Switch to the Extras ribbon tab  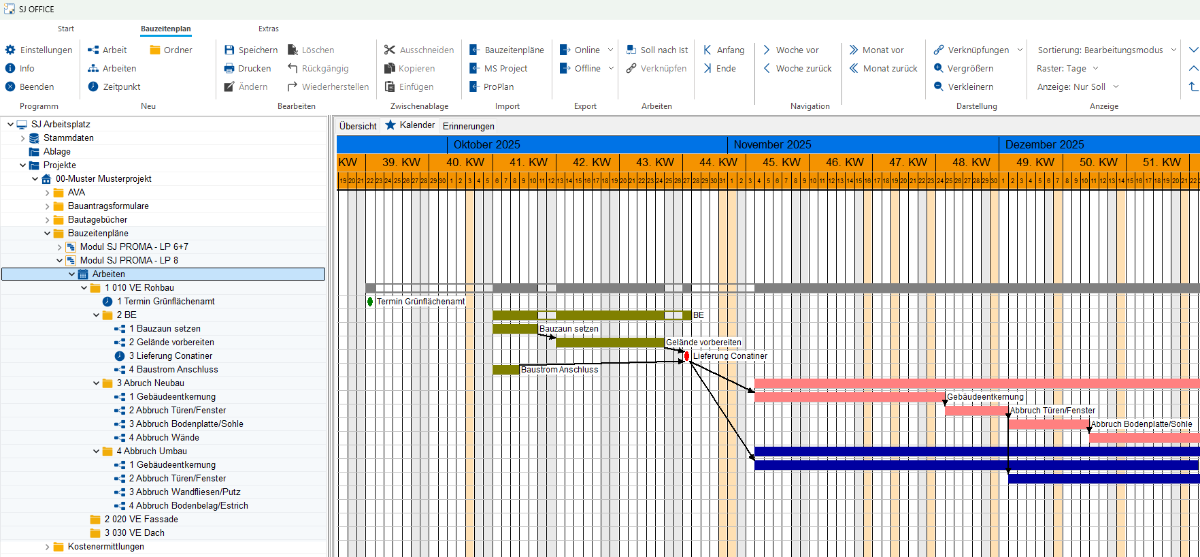[268, 28]
